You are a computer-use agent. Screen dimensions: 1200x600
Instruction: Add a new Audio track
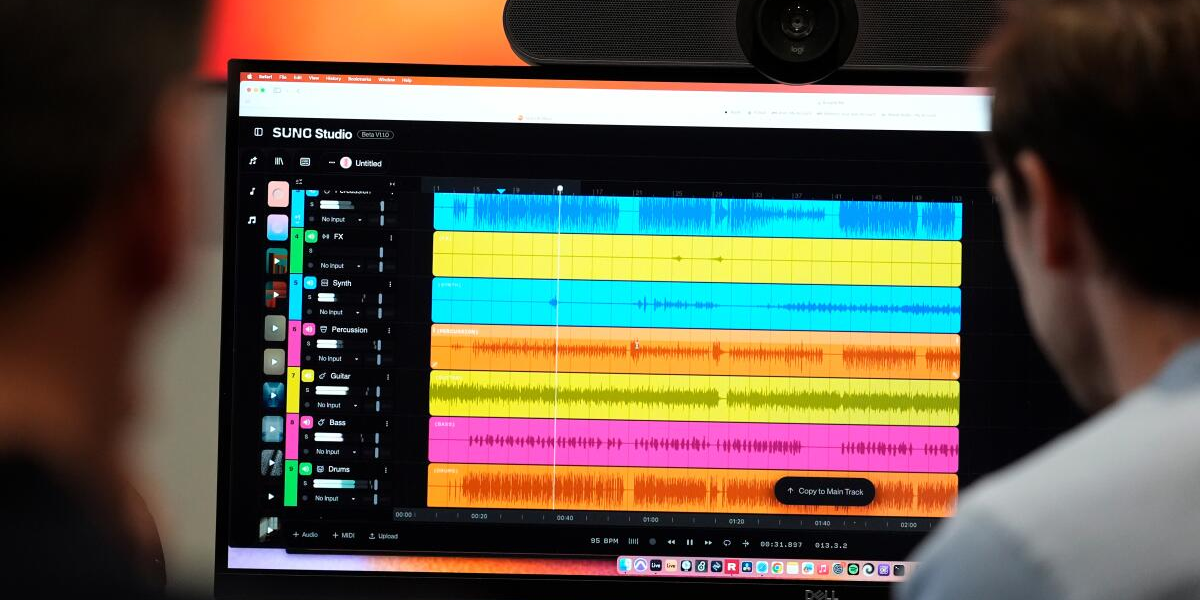click(304, 535)
